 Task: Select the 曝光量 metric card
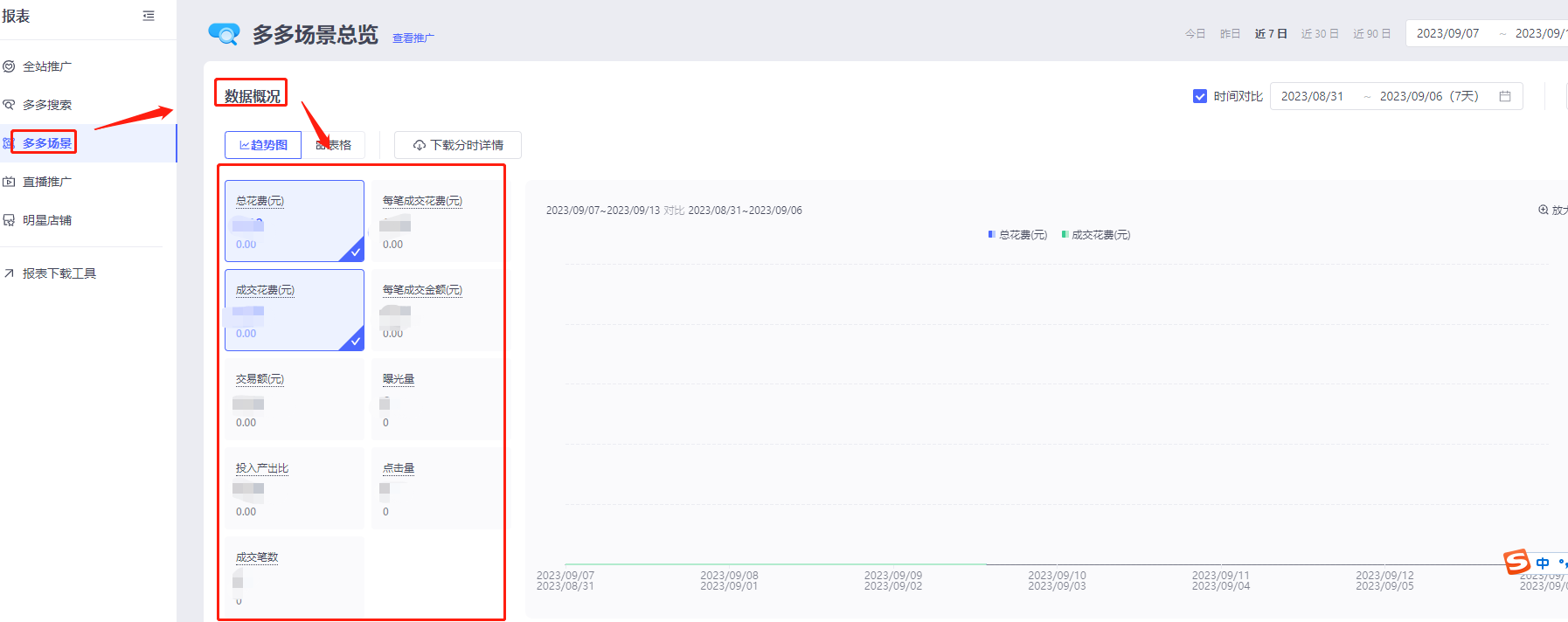(x=437, y=399)
